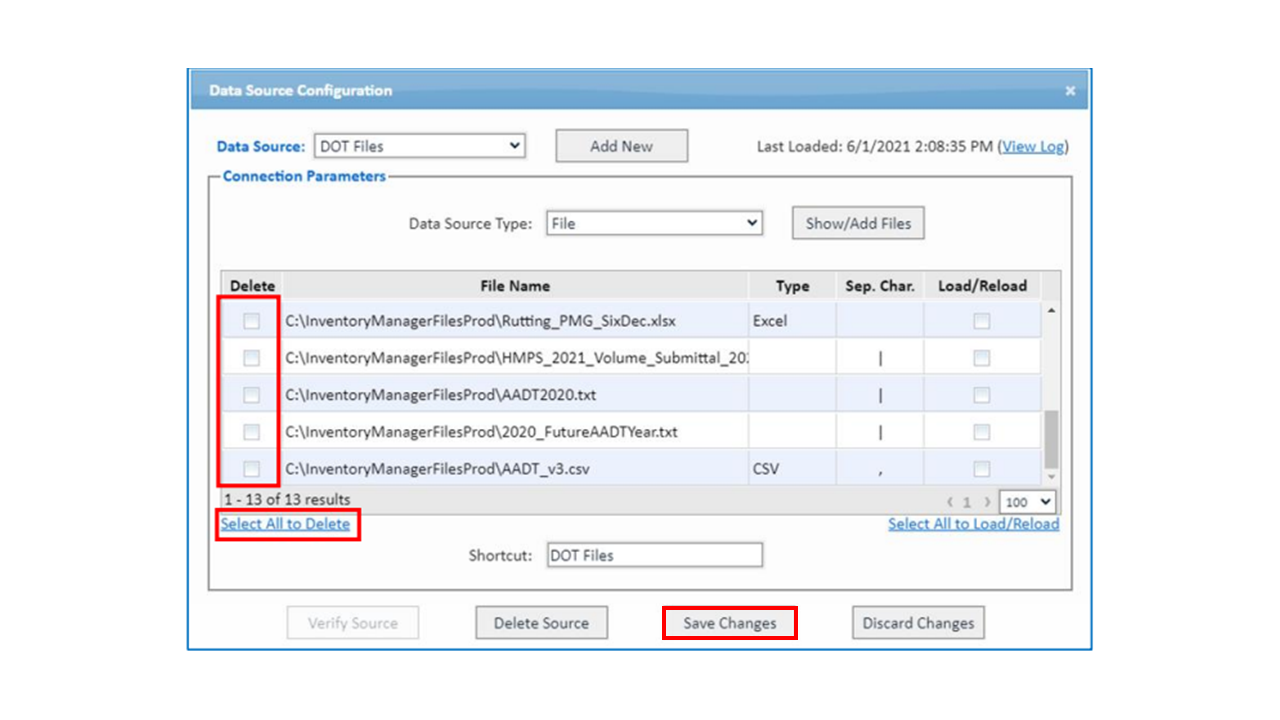This screenshot has width=1280, height=720.
Task: Expand the Data Source Type dropdown
Action: click(654, 224)
